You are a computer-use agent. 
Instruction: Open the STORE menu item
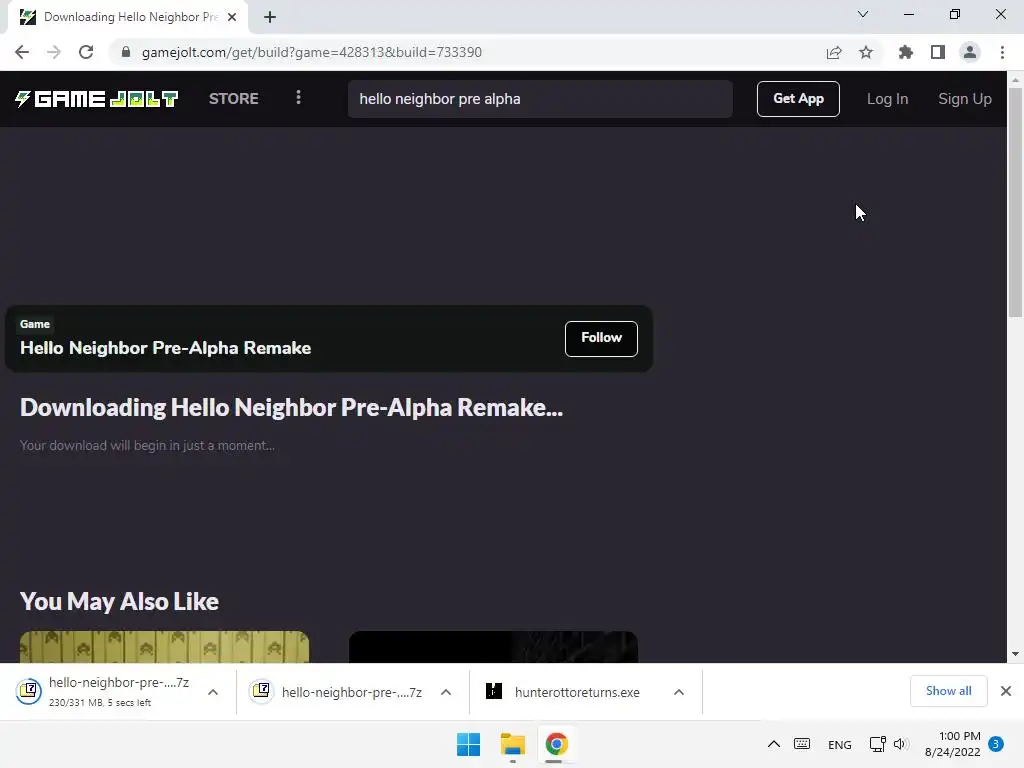coord(234,99)
